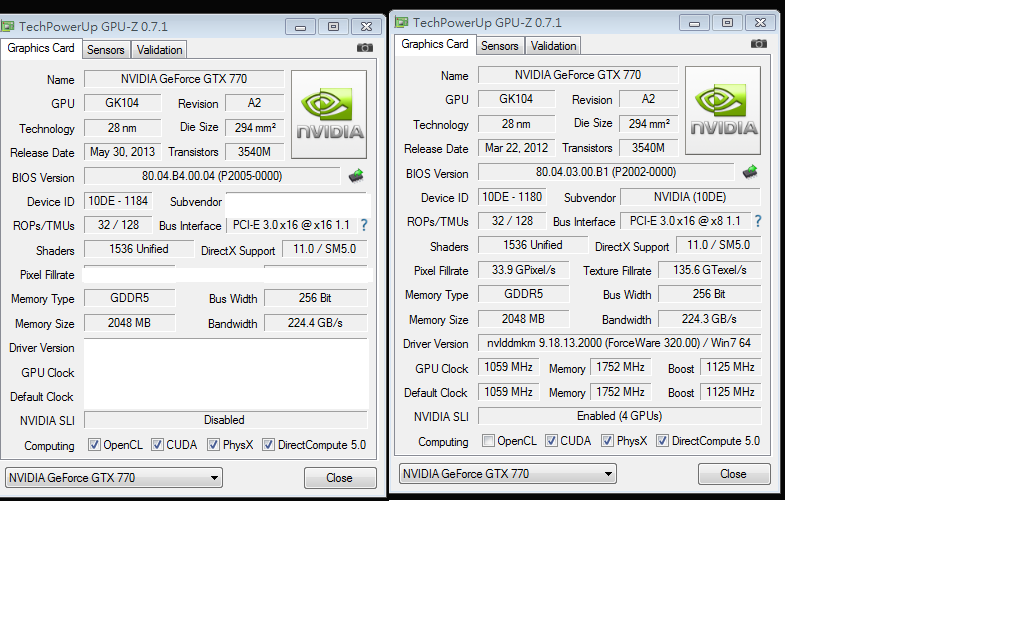Maximize the right GPU-Z window
The image size is (1011, 620).
pyautogui.click(x=727, y=23)
